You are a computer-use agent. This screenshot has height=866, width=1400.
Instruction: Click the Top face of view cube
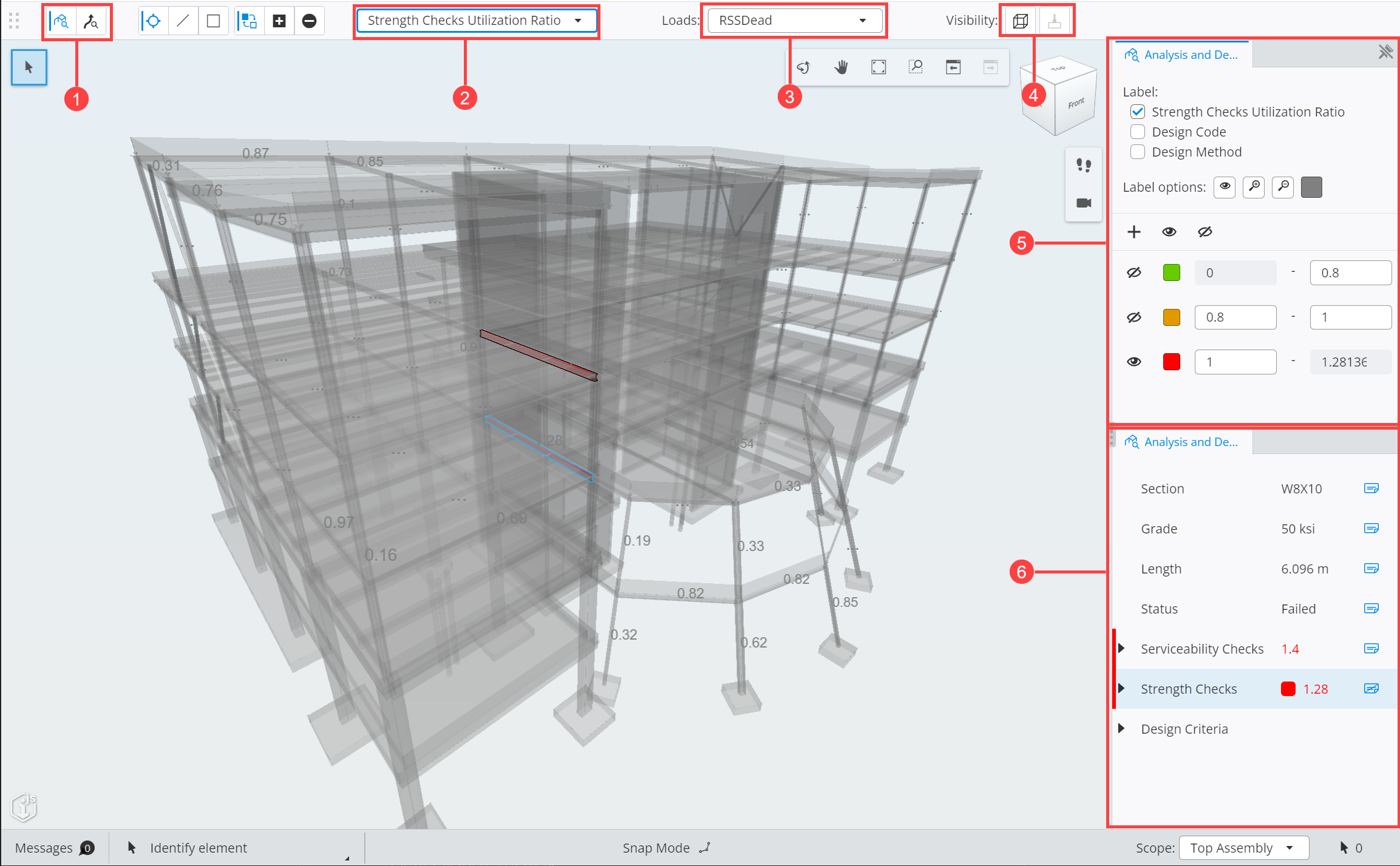pyautogui.click(x=1058, y=69)
